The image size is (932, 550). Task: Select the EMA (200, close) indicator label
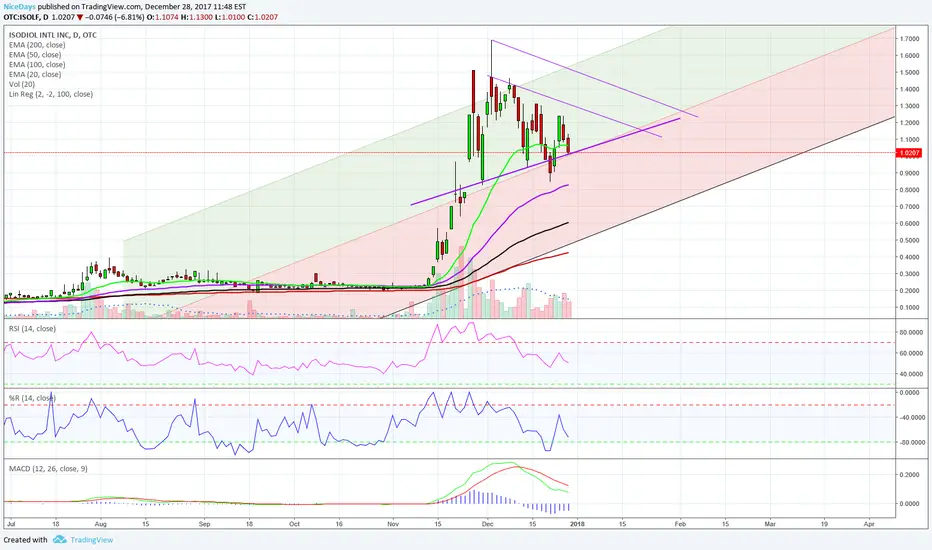(x=37, y=45)
